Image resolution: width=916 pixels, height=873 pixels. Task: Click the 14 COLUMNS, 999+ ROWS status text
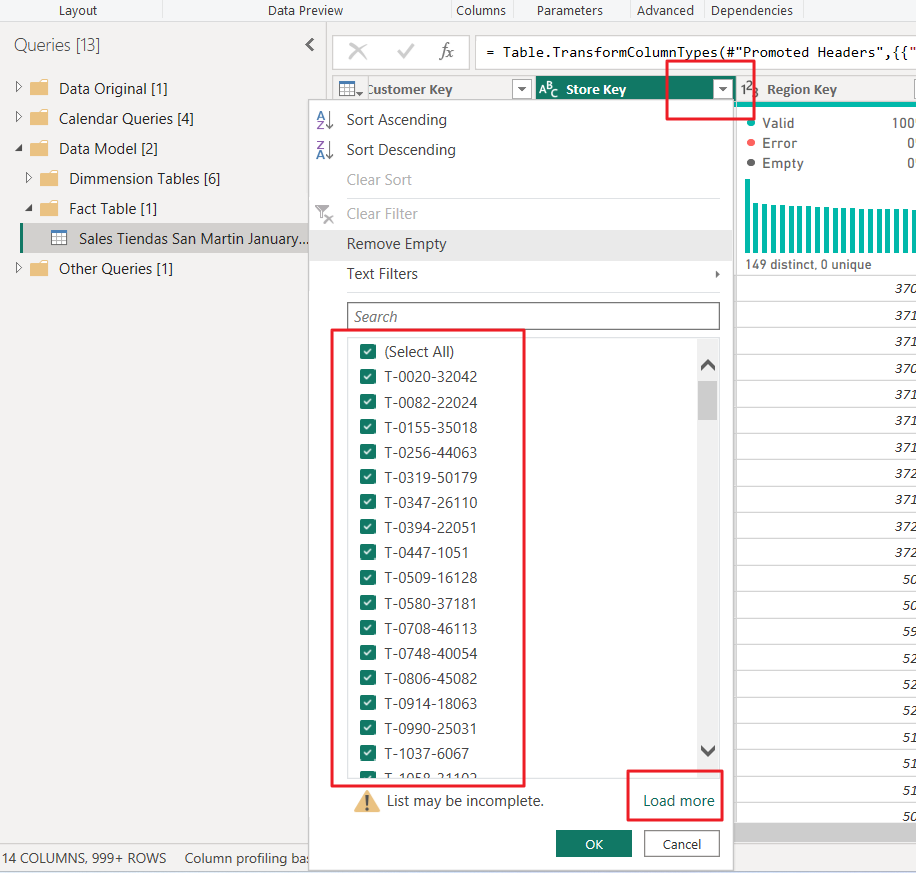pyautogui.click(x=84, y=858)
